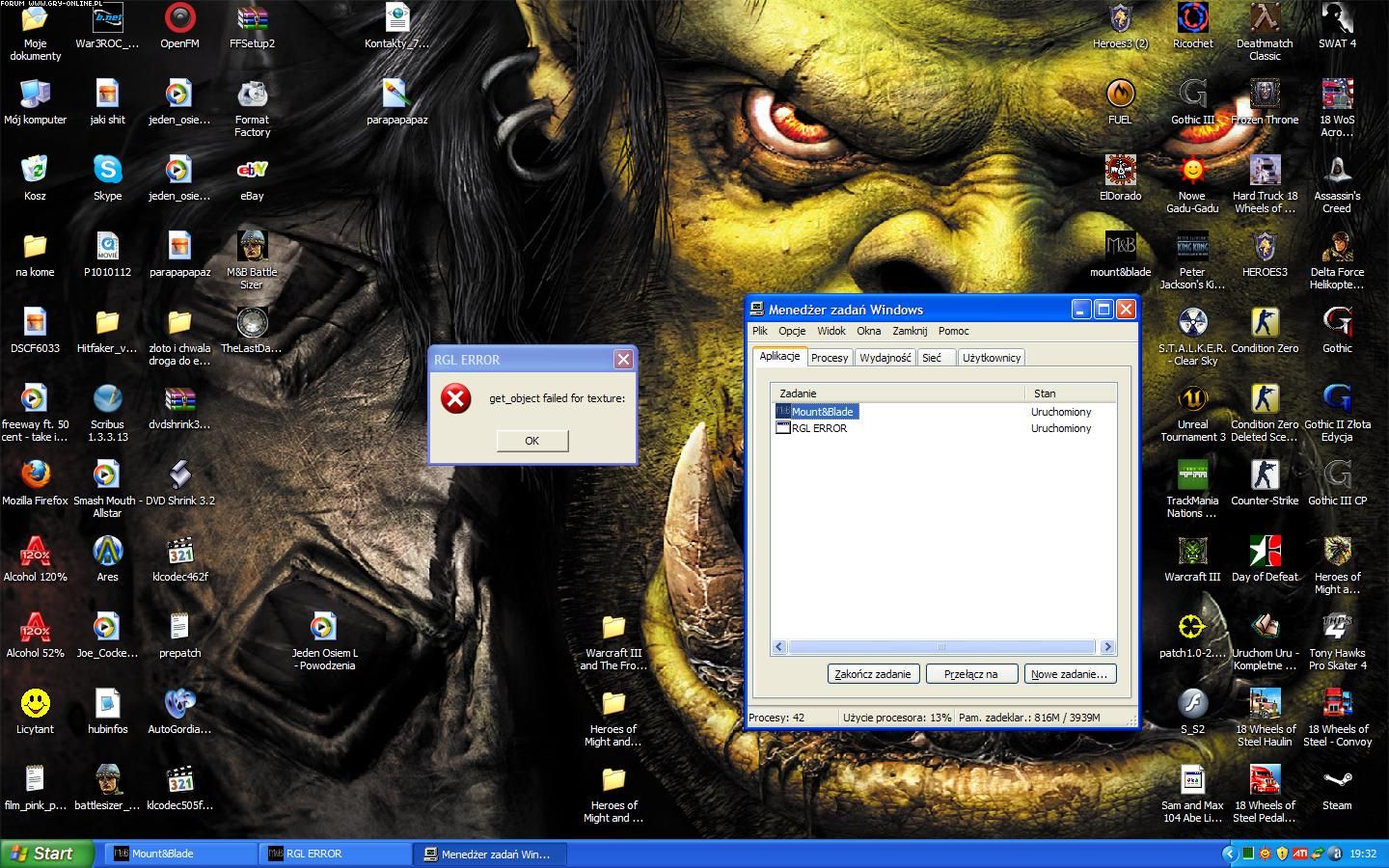Open the S.T.A.L.K.E.R. Clear Sky shortcut

coord(1192,337)
